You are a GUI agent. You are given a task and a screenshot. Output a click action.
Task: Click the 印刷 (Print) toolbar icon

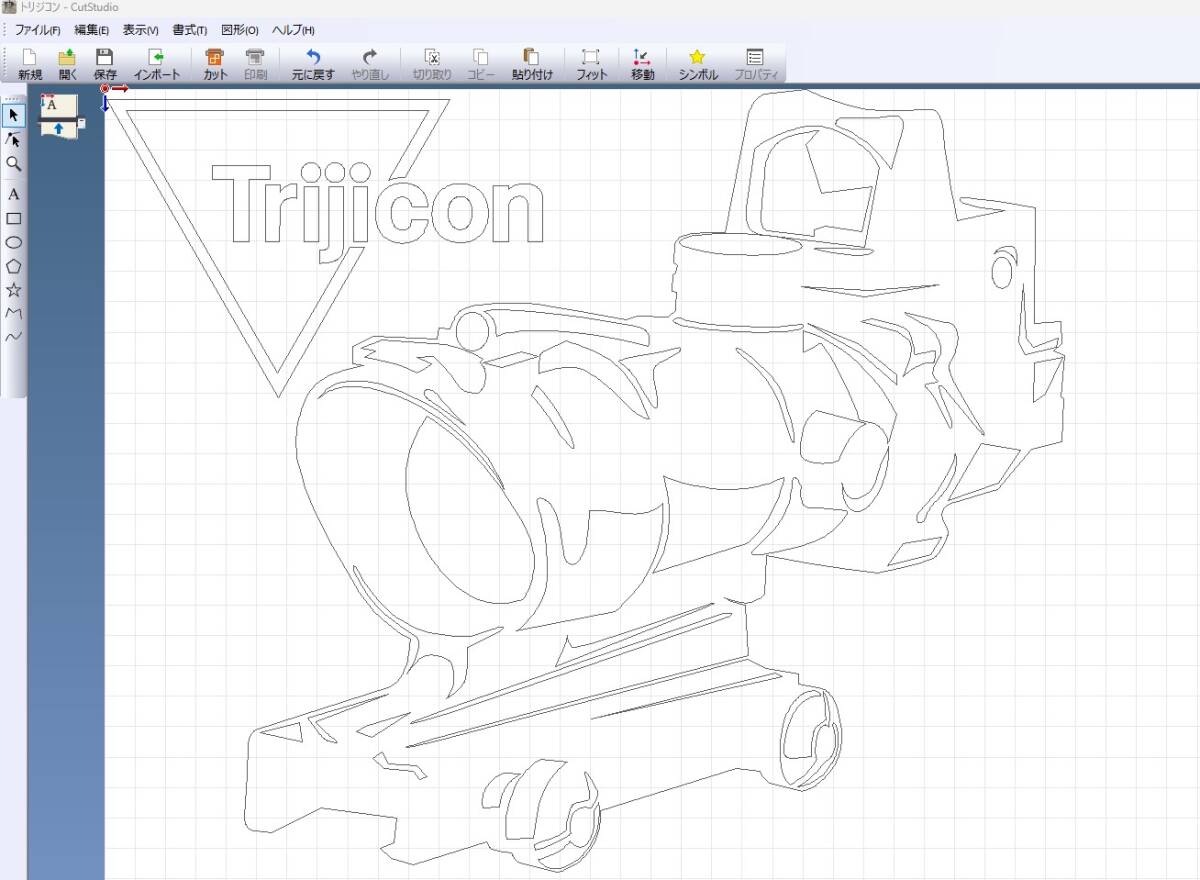pyautogui.click(x=255, y=64)
